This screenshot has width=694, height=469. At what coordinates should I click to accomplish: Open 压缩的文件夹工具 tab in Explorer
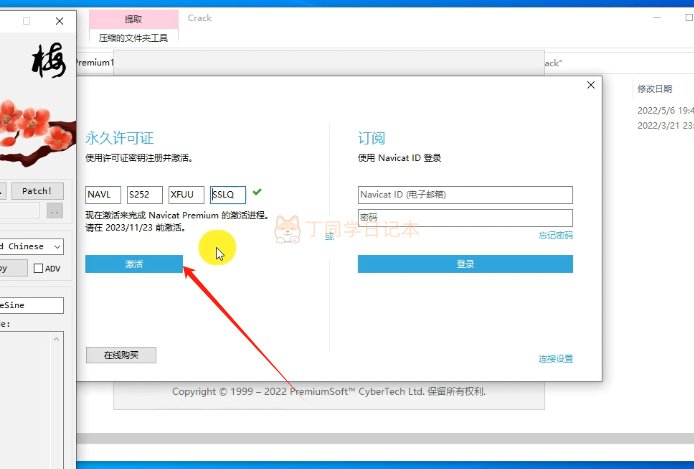(x=133, y=38)
